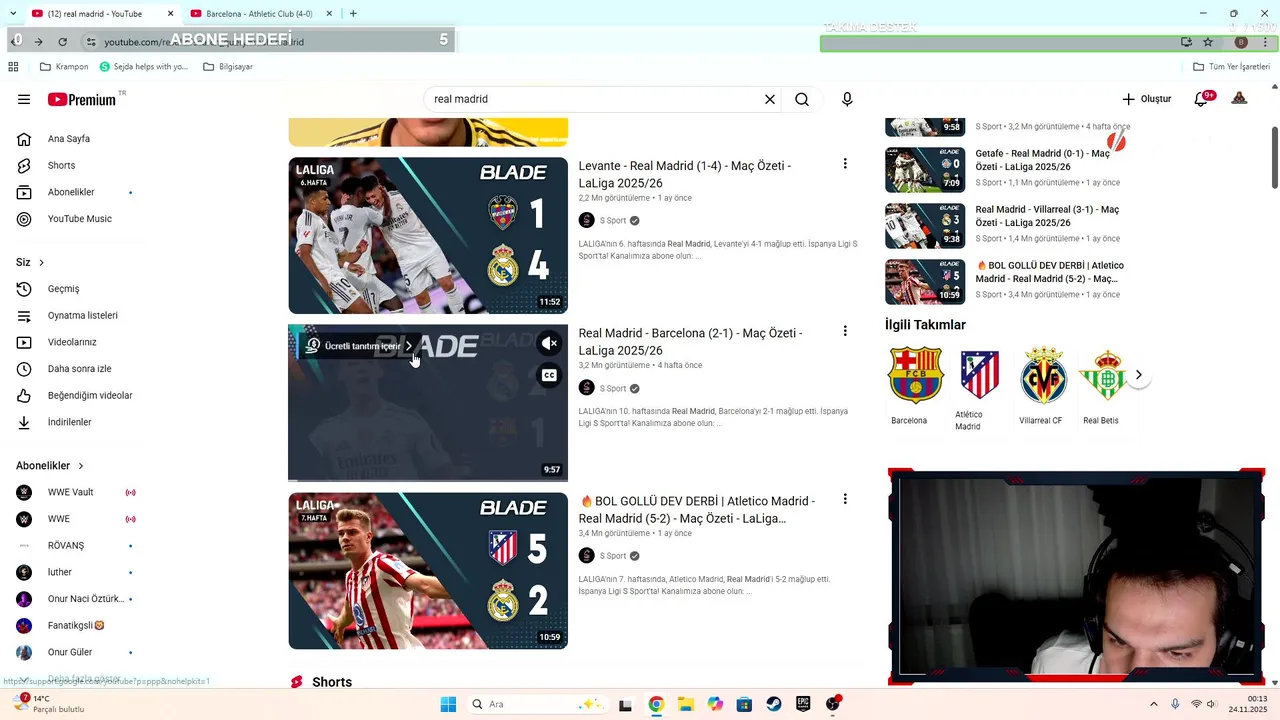Open the Levante - Real Madrid video thumbnail

coord(428,235)
